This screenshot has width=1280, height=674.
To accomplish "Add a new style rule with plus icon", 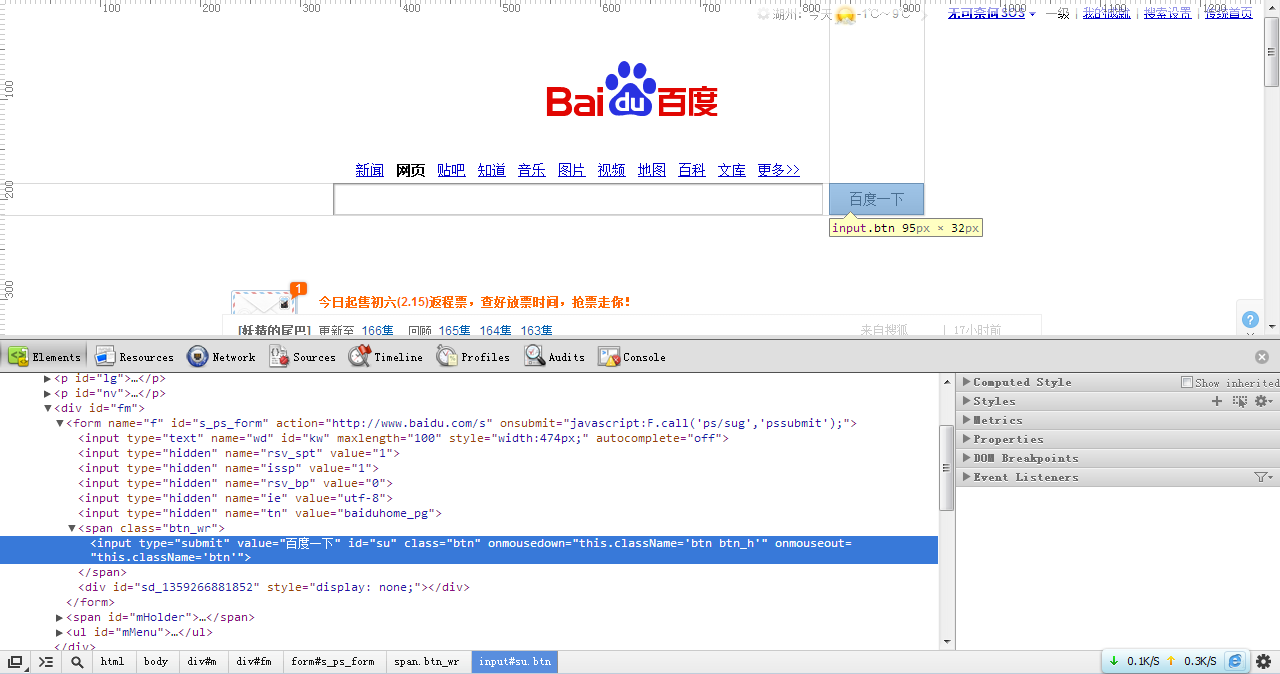I will pyautogui.click(x=1217, y=401).
